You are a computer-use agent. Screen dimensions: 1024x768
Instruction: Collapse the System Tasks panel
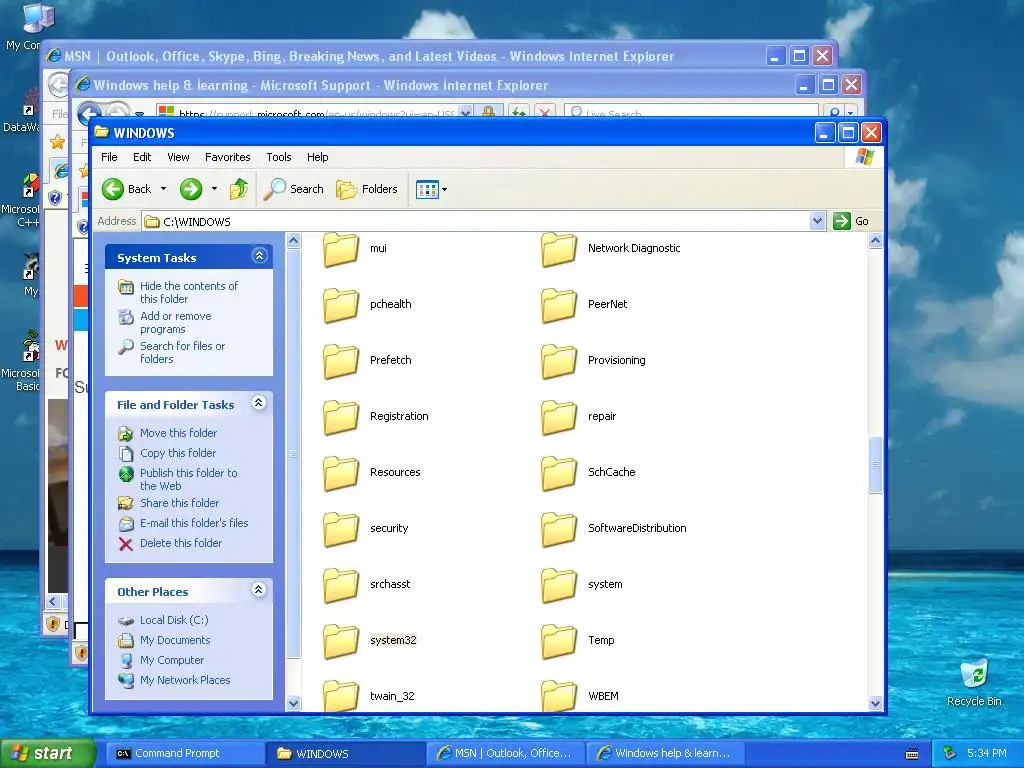(x=259, y=256)
